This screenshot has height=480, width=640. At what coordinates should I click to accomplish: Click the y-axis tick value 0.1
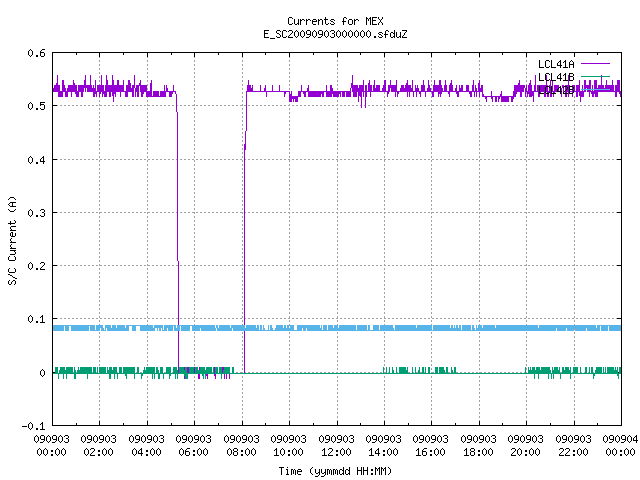(x=36, y=319)
